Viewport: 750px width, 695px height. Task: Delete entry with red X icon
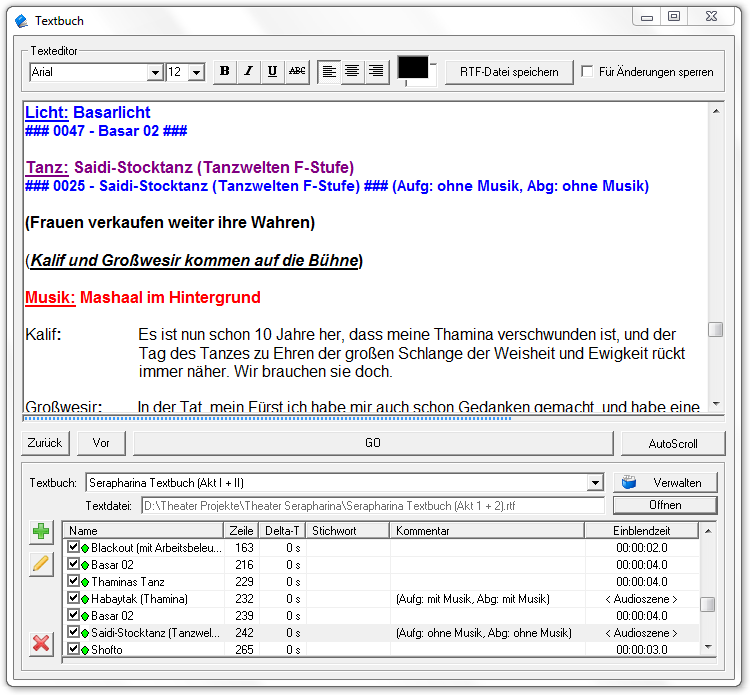(41, 643)
